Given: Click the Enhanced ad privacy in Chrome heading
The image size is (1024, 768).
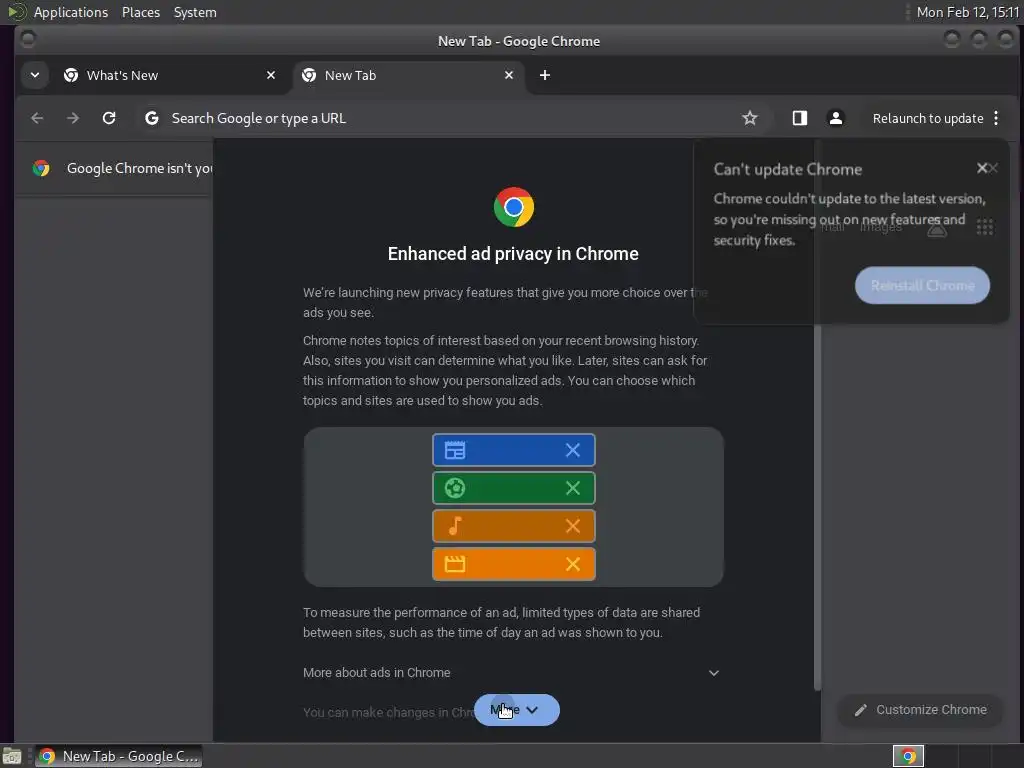Looking at the screenshot, I should coord(513,253).
